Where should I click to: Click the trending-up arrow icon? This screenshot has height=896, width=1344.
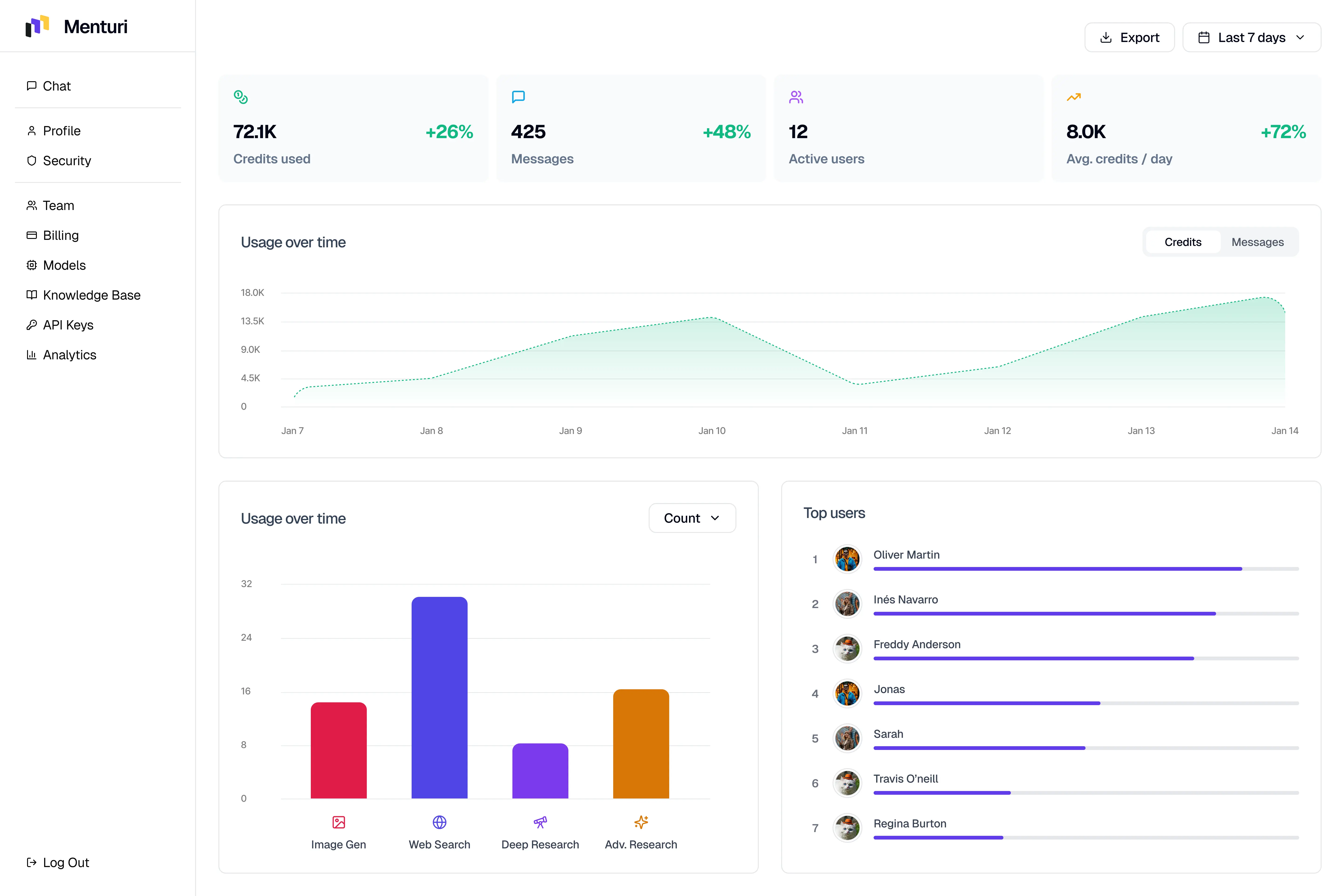tap(1074, 97)
